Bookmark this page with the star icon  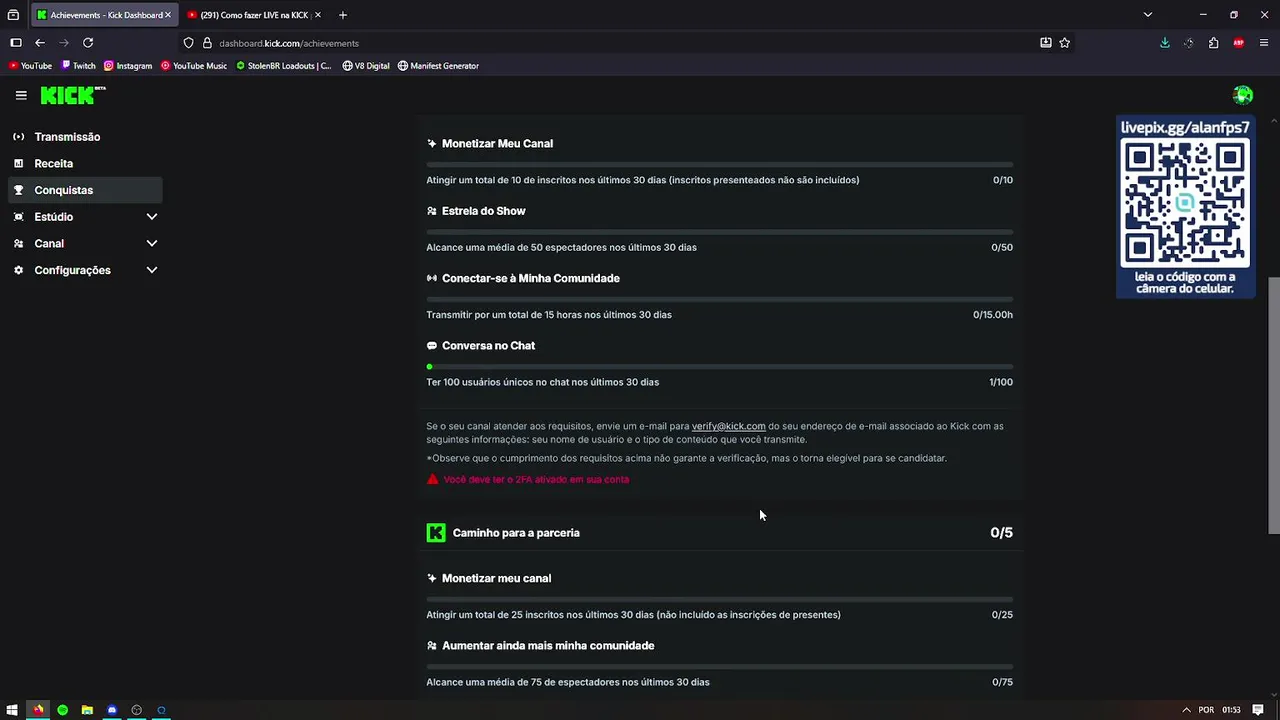point(1065,43)
